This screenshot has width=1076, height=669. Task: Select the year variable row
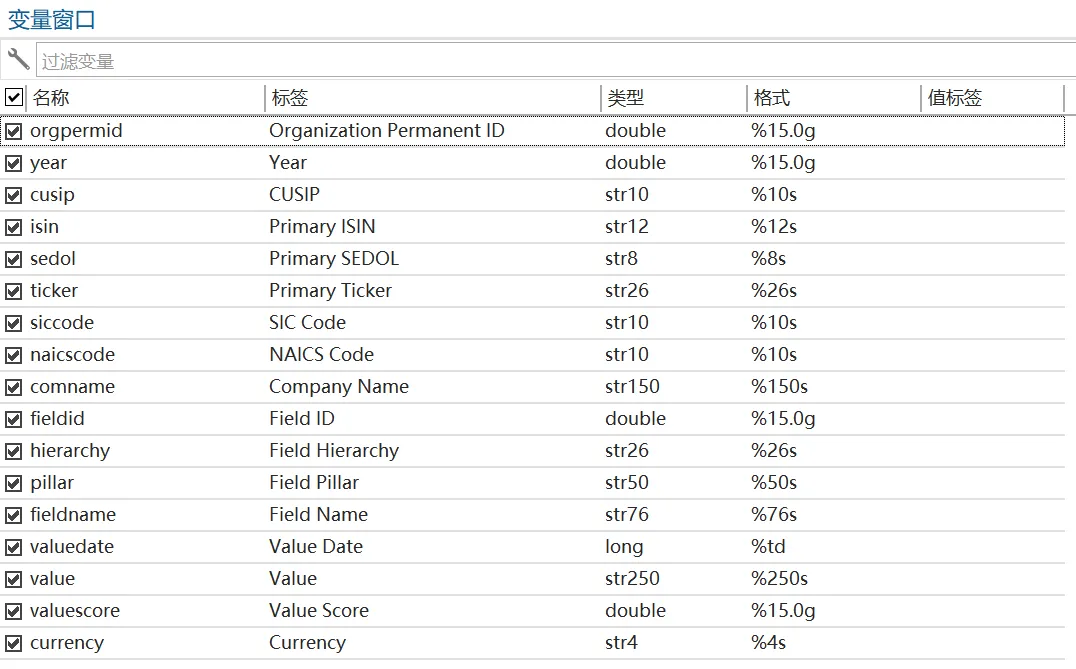tap(49, 163)
